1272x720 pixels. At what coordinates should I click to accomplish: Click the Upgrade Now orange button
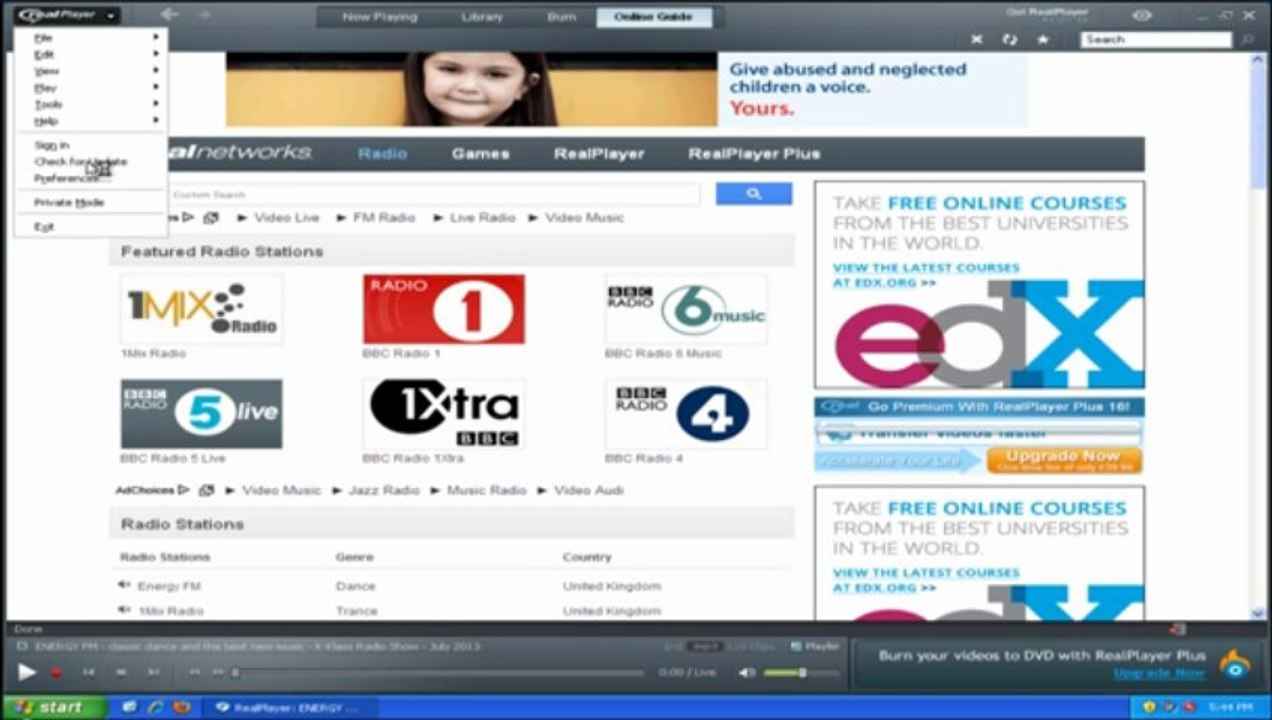(1064, 460)
